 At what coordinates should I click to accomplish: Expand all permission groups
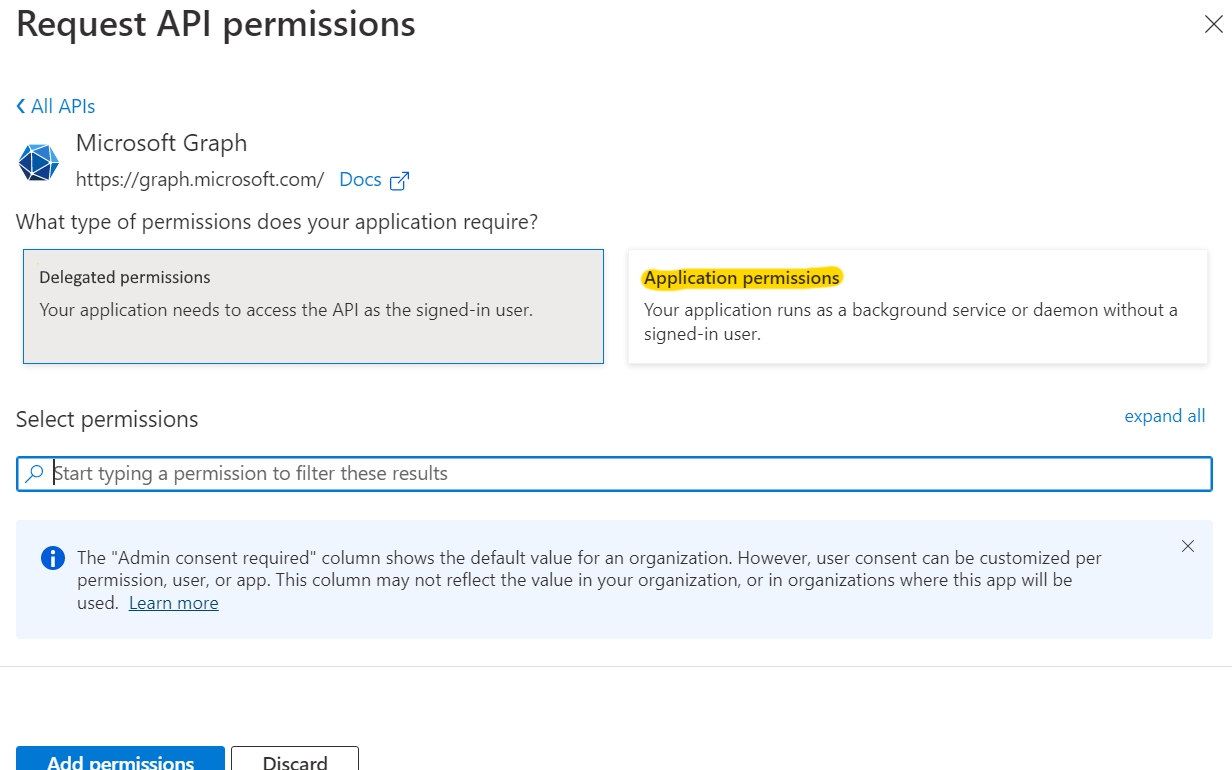pyautogui.click(x=1164, y=416)
